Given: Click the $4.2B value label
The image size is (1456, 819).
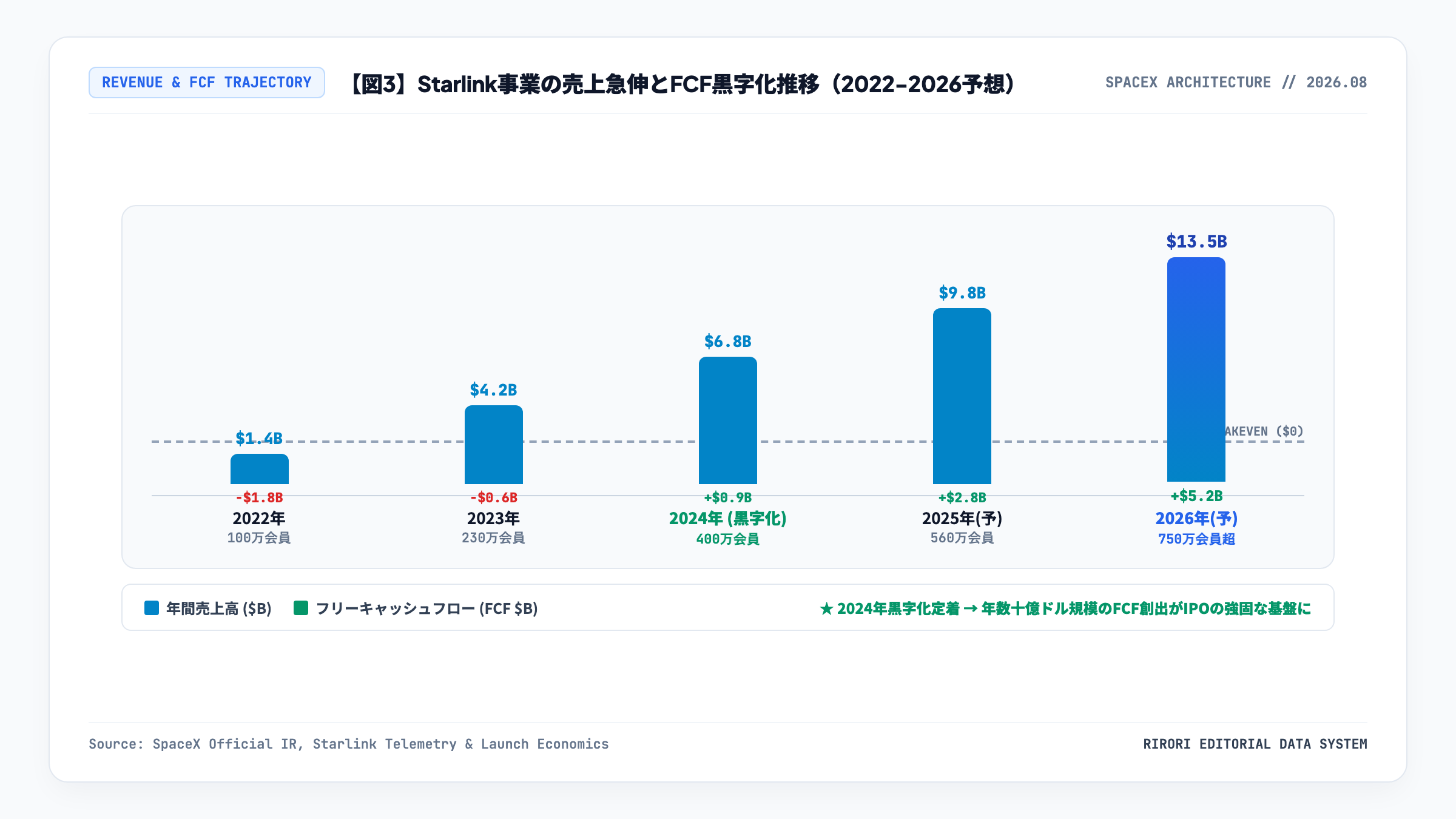Looking at the screenshot, I should click(494, 389).
